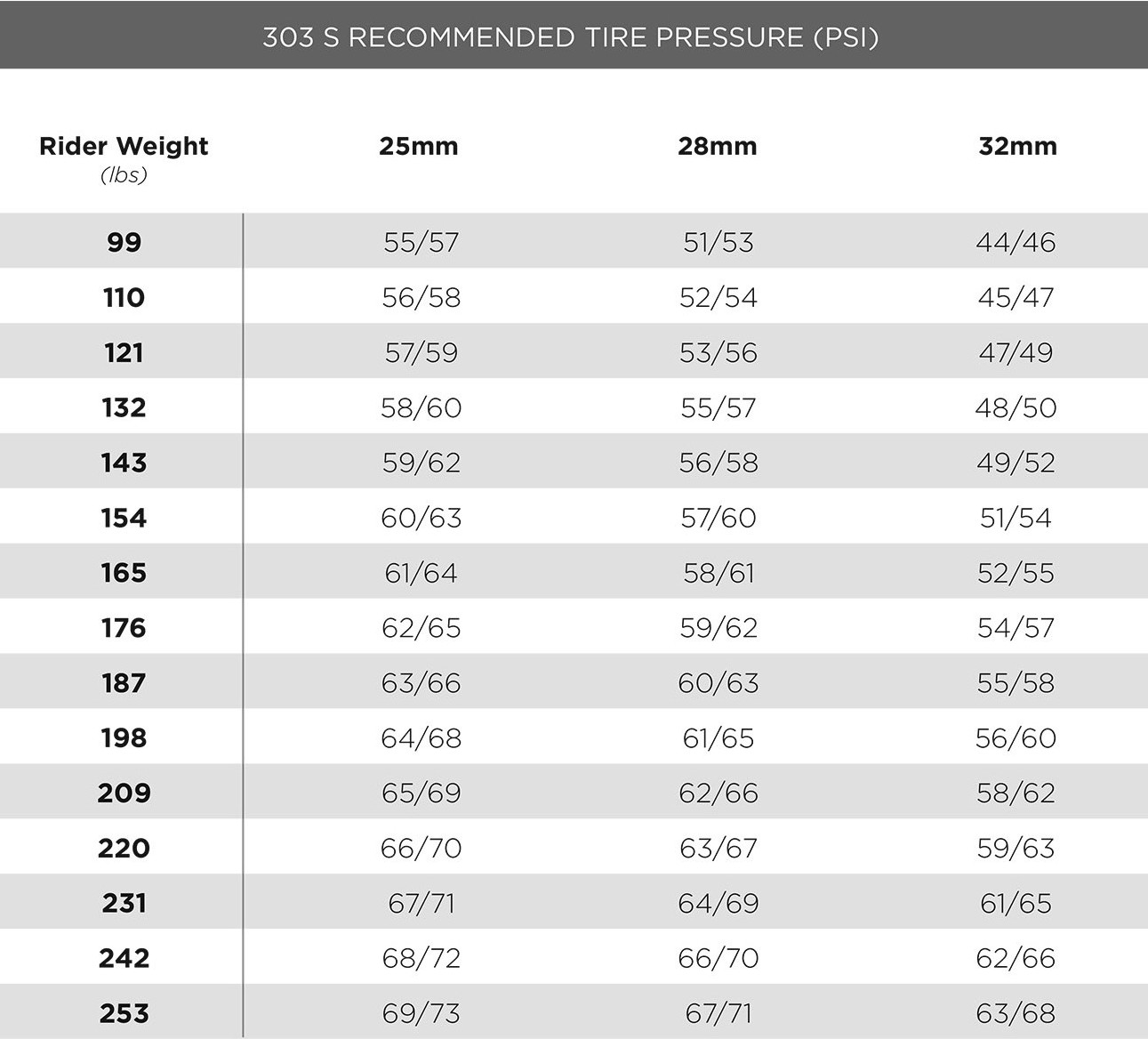Click the 176 lbs rider weight label
The image size is (1148, 1039).
(124, 628)
